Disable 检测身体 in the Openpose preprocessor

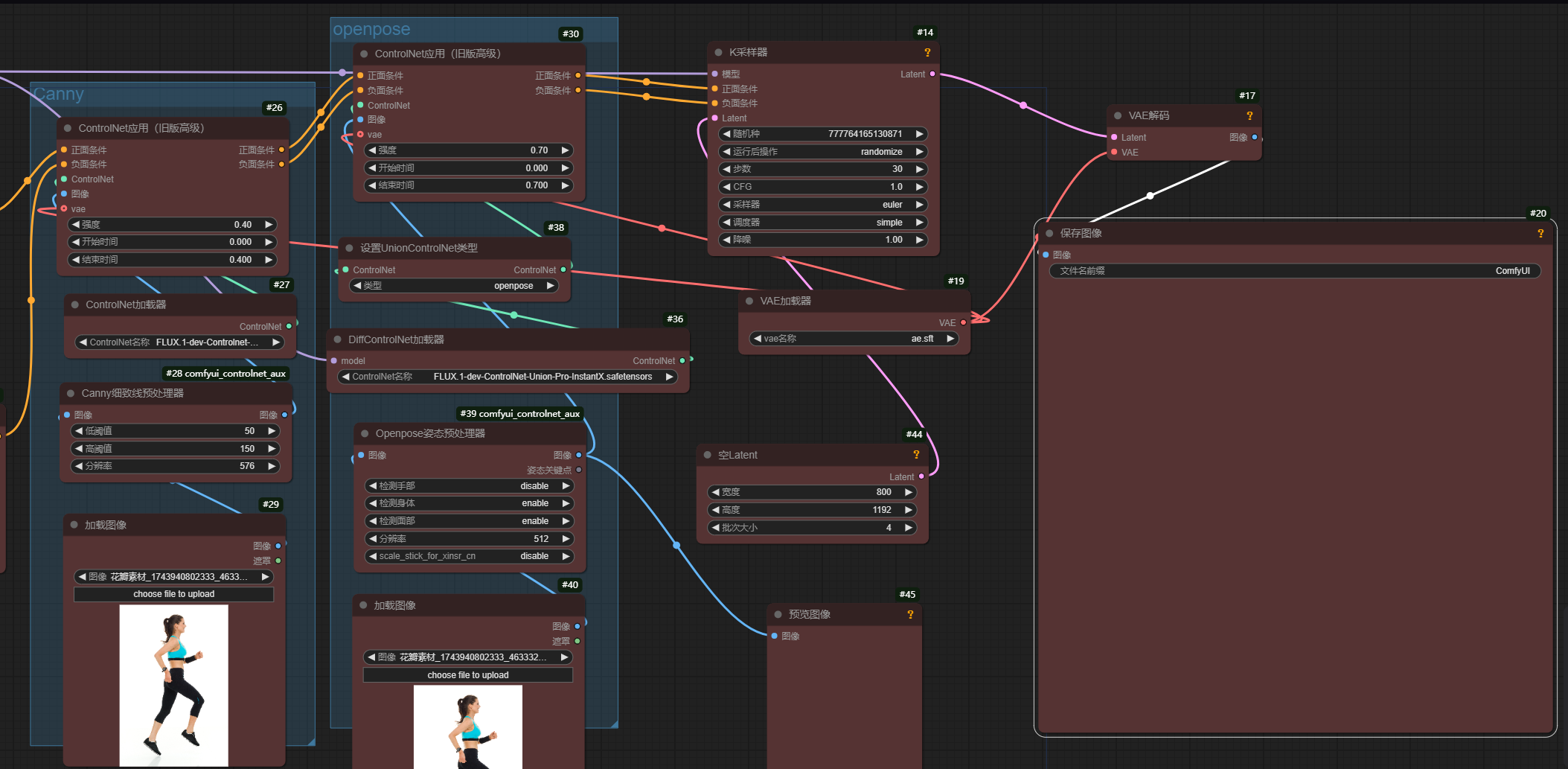pos(468,502)
